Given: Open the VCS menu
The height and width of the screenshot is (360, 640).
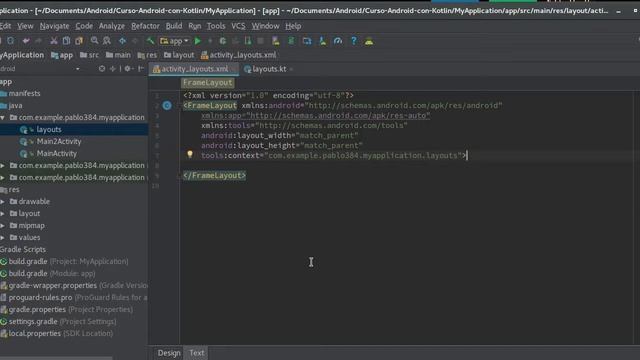Looking at the screenshot, I should 238,26.
